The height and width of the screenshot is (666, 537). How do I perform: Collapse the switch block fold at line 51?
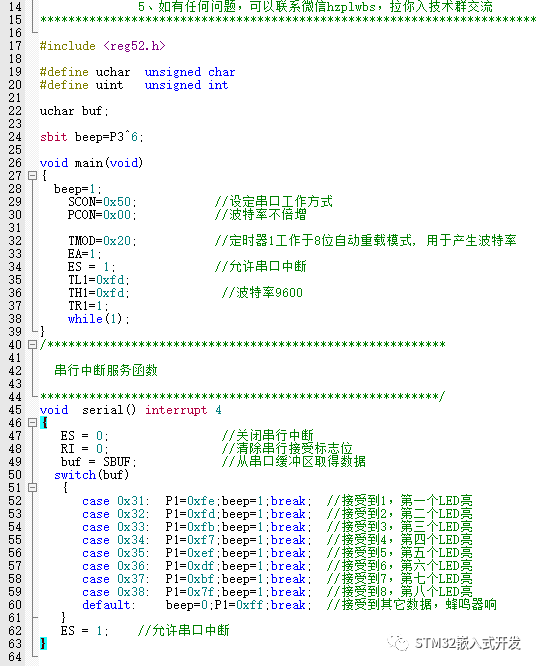[x=32, y=488]
